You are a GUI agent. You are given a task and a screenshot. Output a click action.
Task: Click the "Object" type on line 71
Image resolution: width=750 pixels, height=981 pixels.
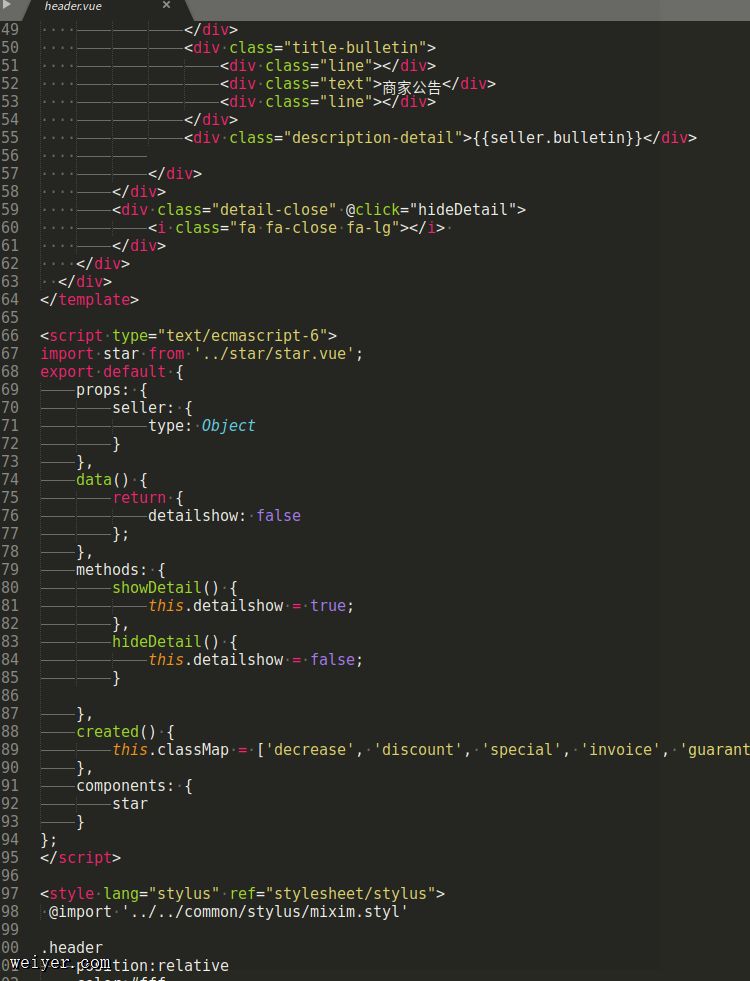pos(228,425)
